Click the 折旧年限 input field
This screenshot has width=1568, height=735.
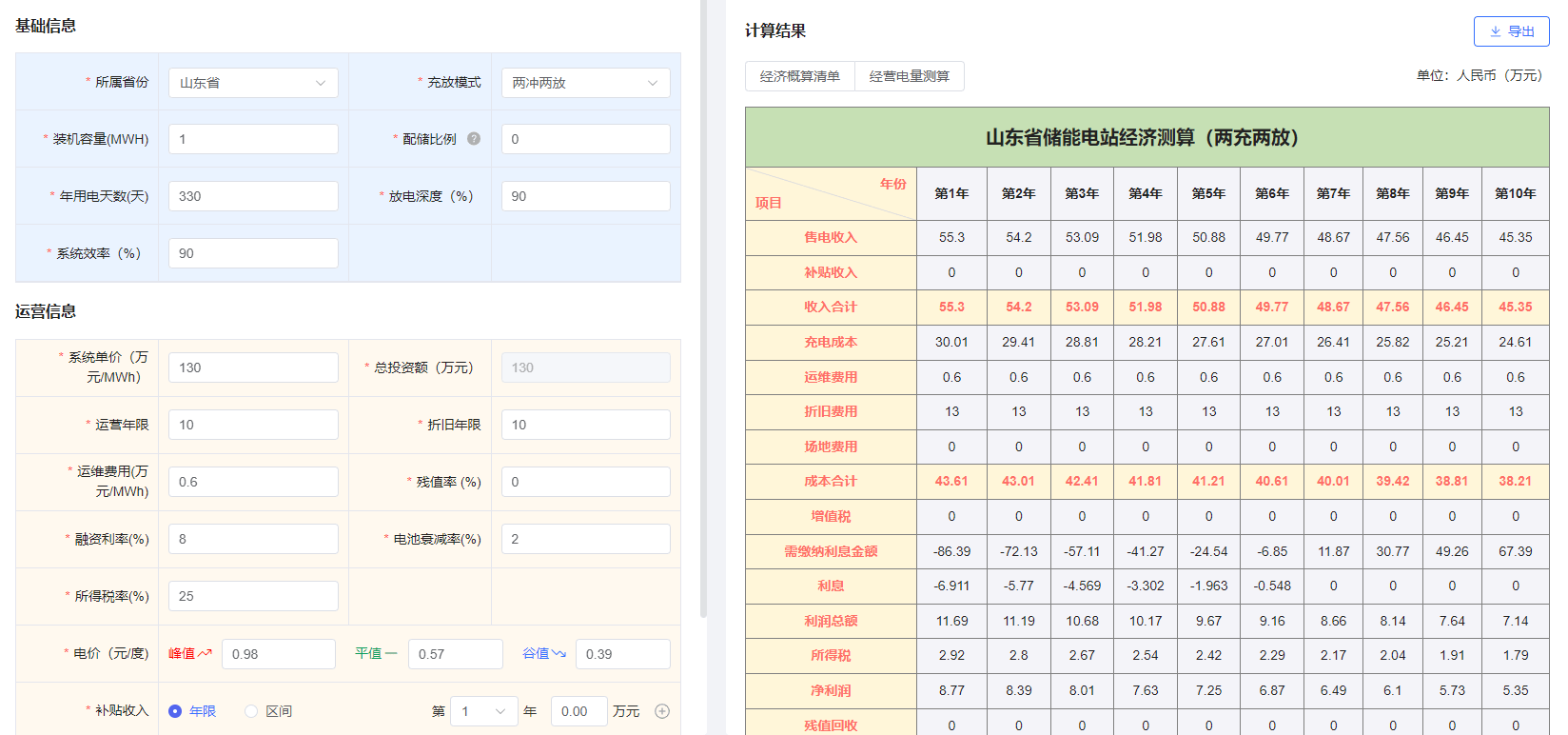click(x=585, y=425)
